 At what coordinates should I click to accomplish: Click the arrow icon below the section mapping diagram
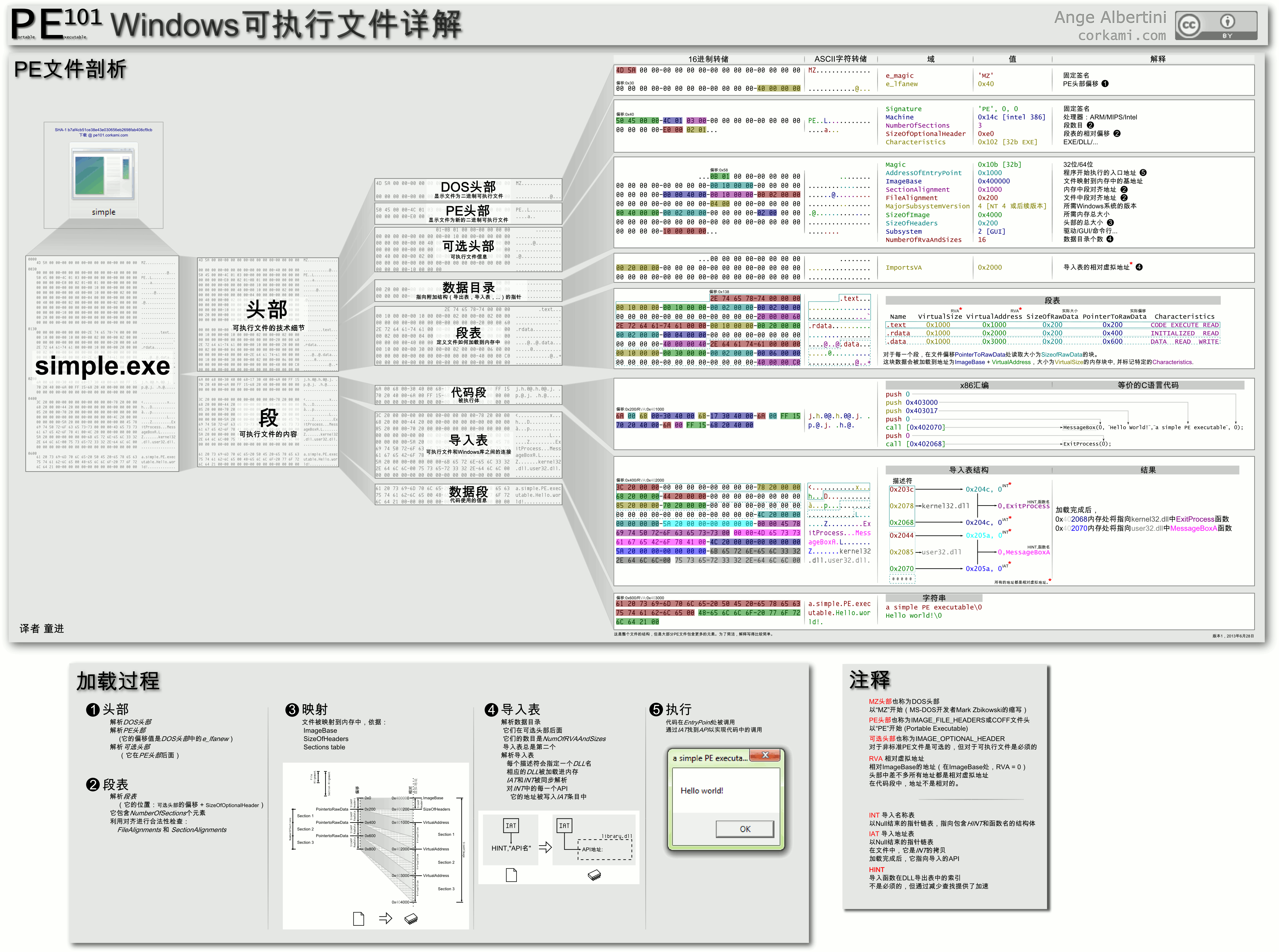click(386, 919)
